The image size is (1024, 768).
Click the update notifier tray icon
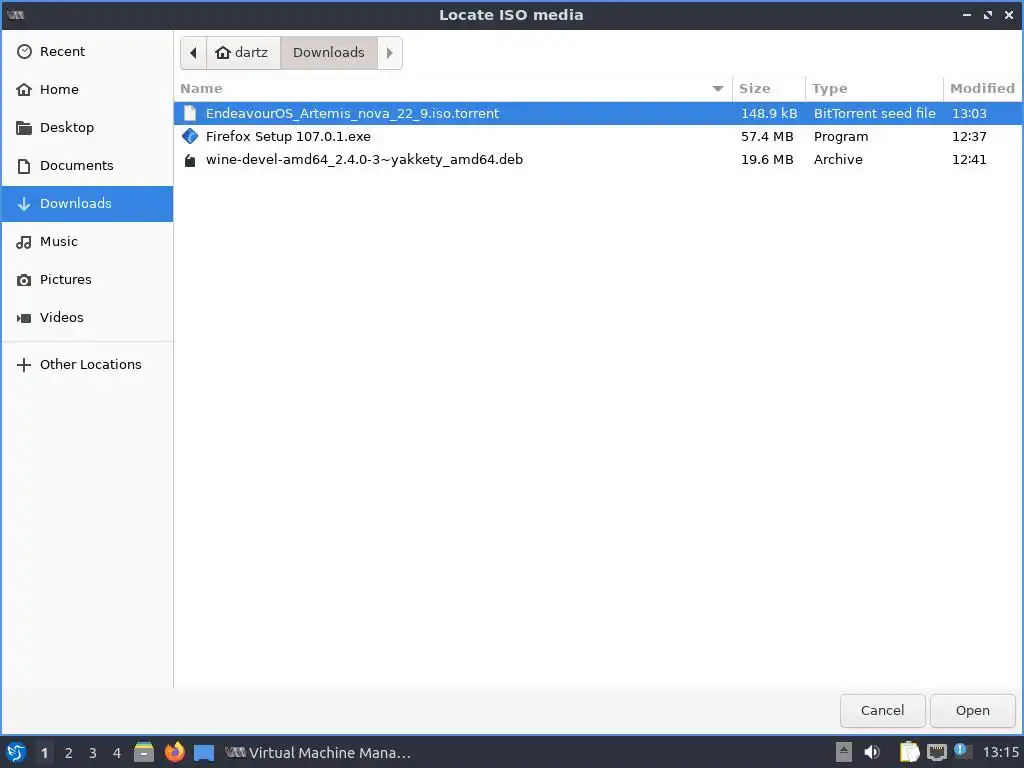pos(961,750)
